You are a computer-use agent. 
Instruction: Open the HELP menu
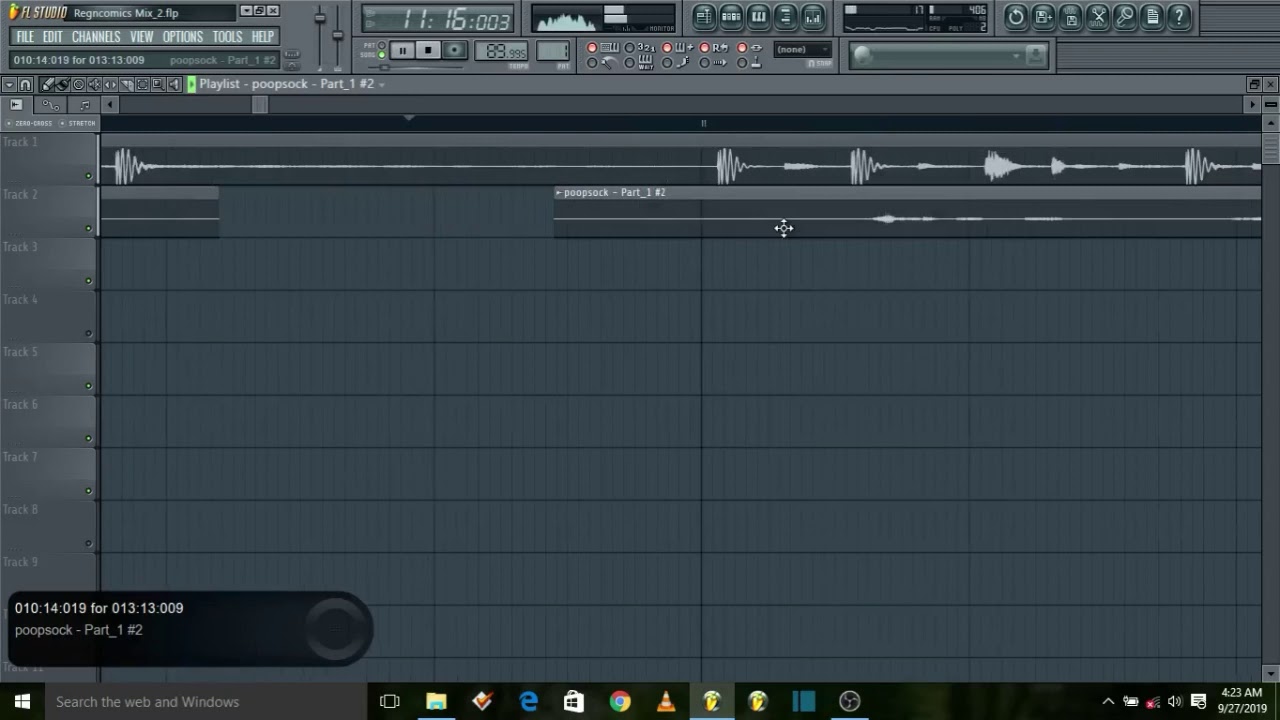[x=263, y=36]
